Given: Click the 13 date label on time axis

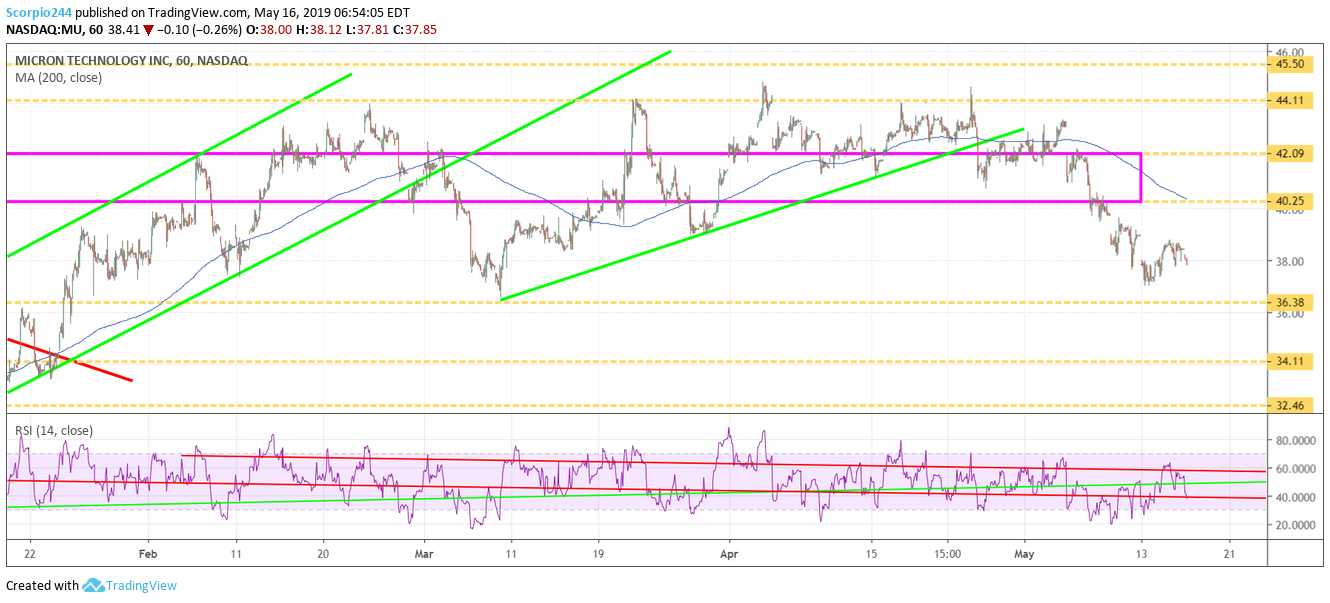Looking at the screenshot, I should click(1141, 553).
